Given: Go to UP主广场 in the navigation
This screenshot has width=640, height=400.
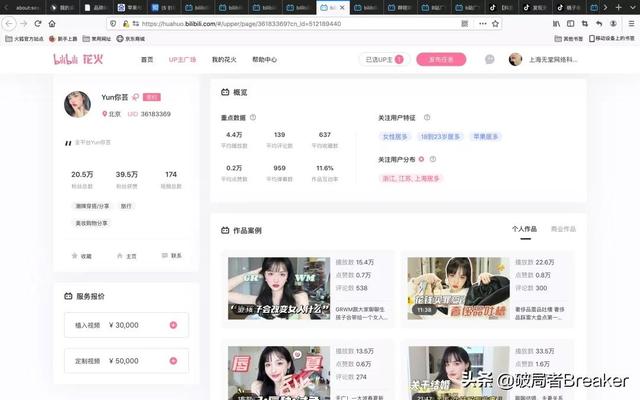Looking at the screenshot, I should tap(183, 59).
